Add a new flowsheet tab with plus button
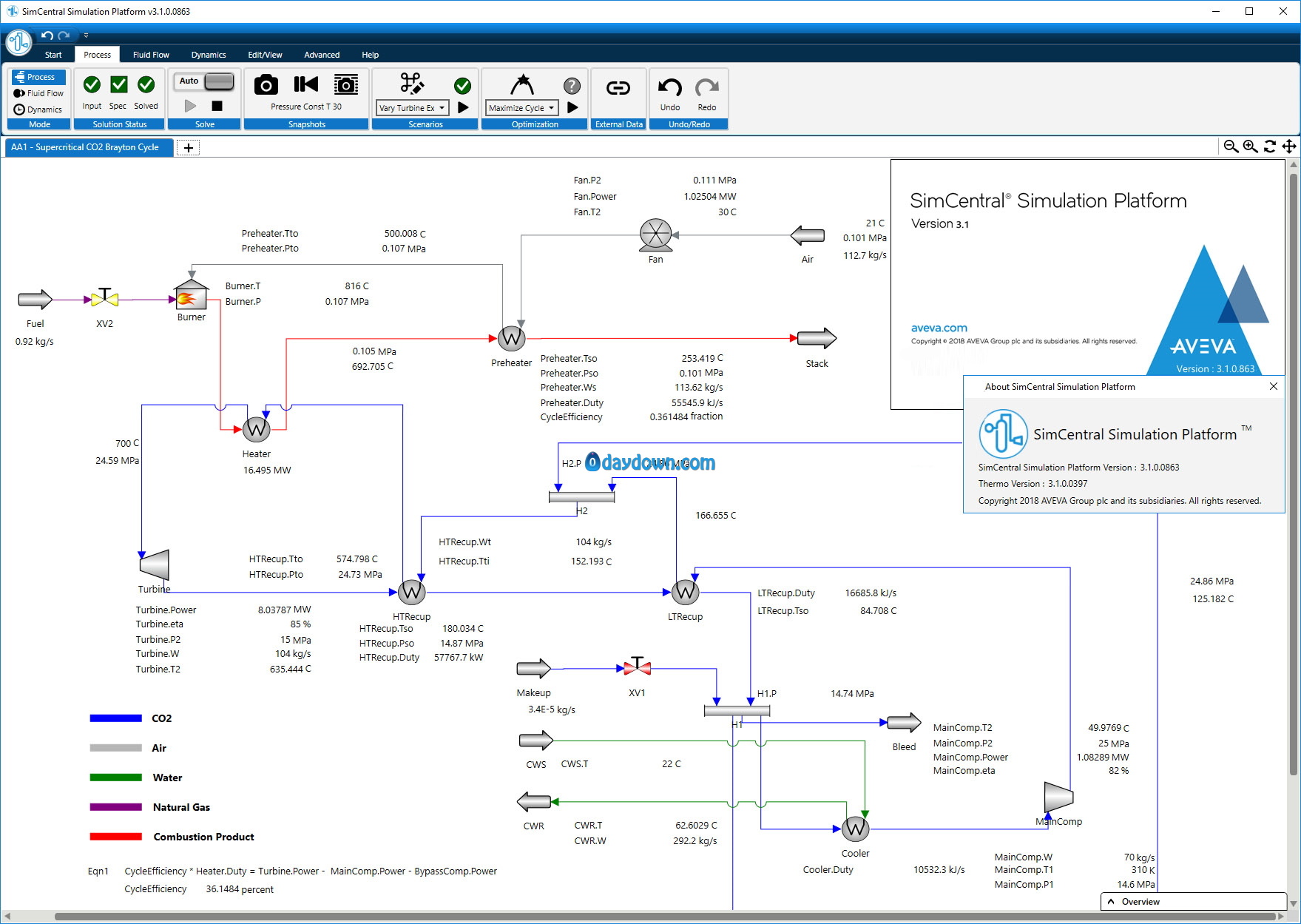The height and width of the screenshot is (924, 1301). (189, 148)
